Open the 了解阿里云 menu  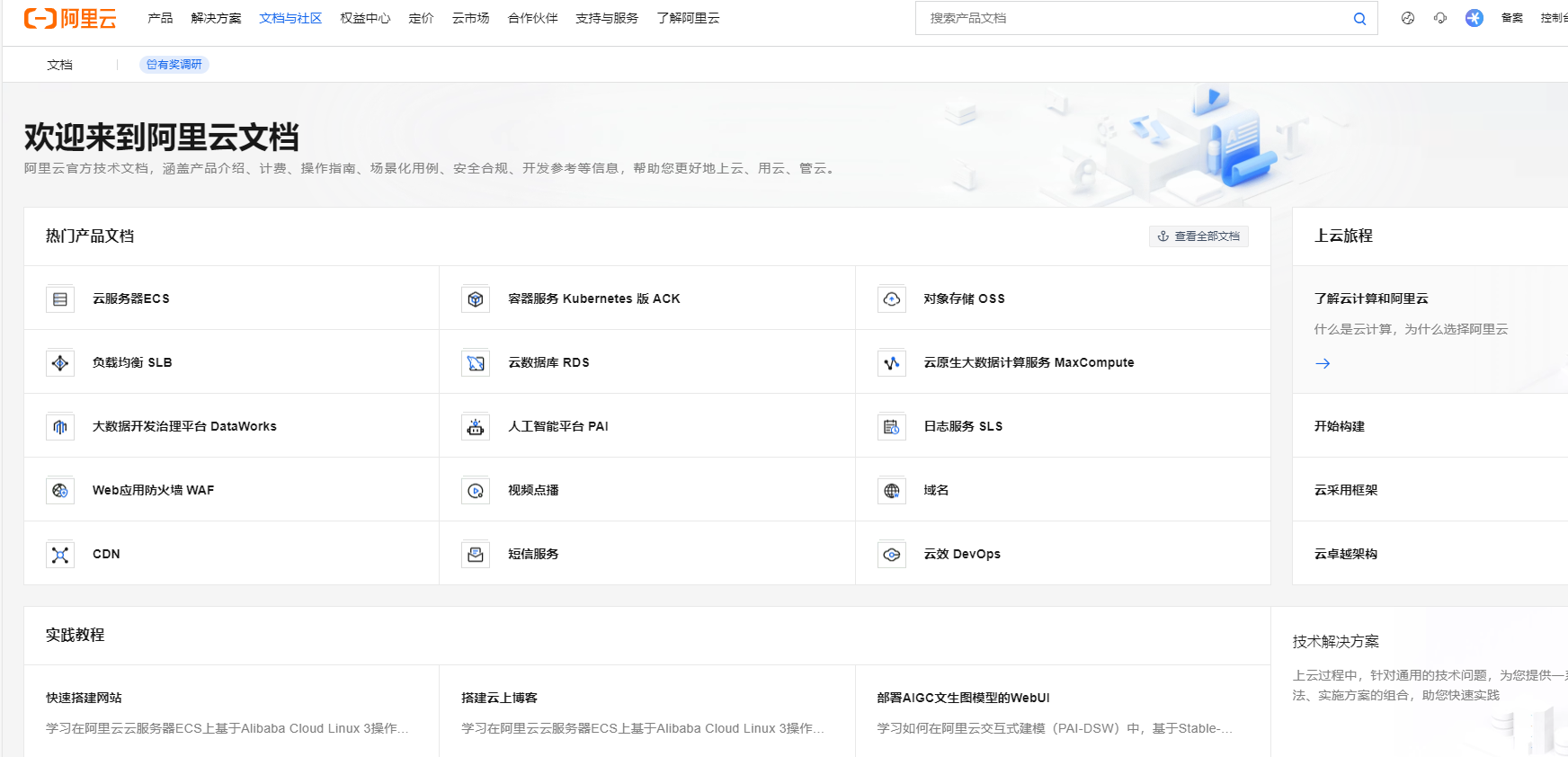pyautogui.click(x=688, y=18)
